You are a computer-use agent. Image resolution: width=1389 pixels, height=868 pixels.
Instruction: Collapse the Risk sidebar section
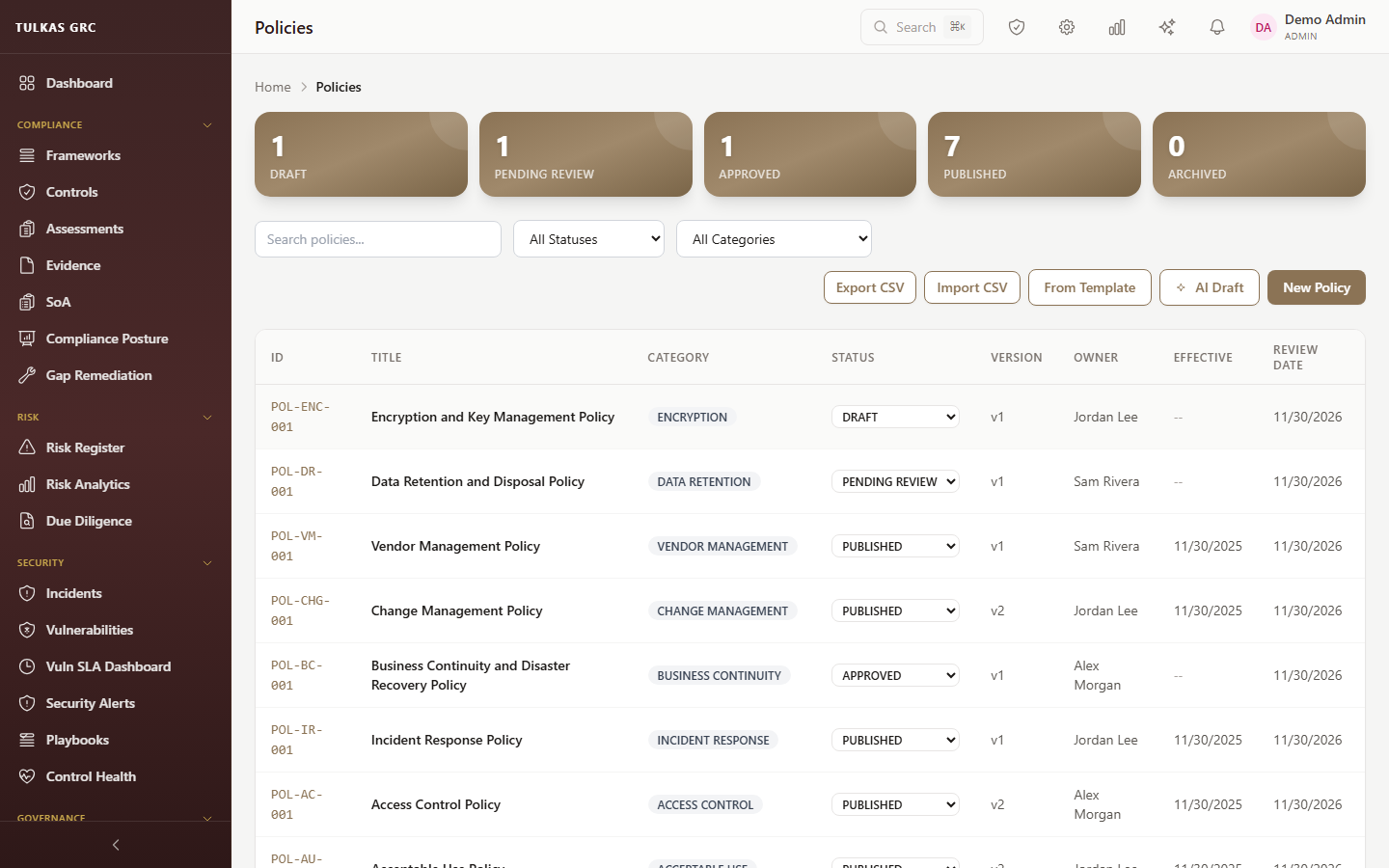(x=207, y=418)
